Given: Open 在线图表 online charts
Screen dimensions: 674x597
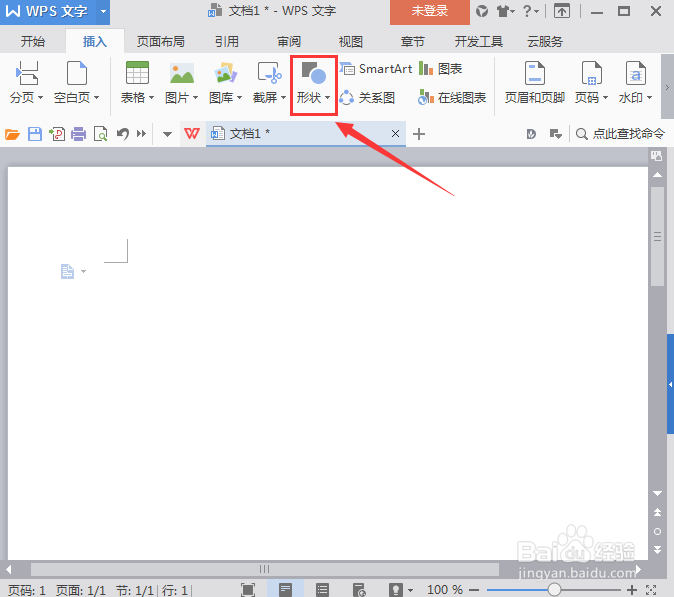Looking at the screenshot, I should pyautogui.click(x=452, y=98).
